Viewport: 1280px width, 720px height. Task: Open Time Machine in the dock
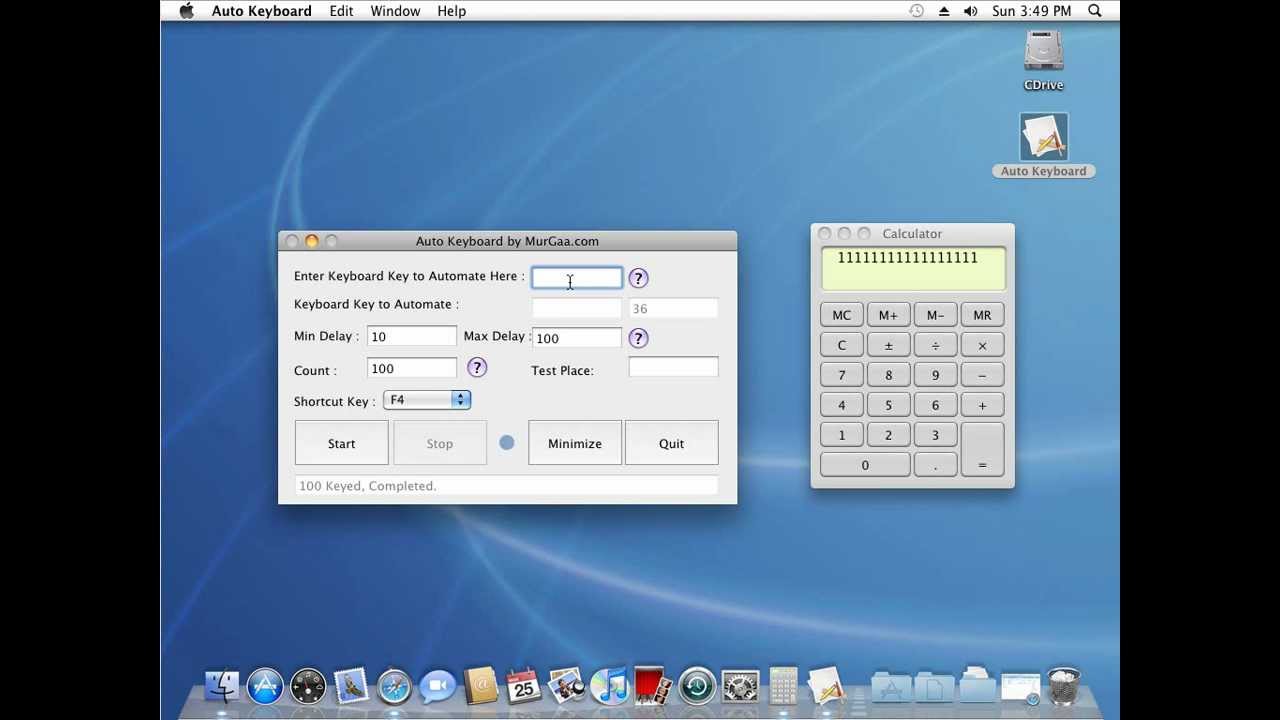tap(697, 686)
